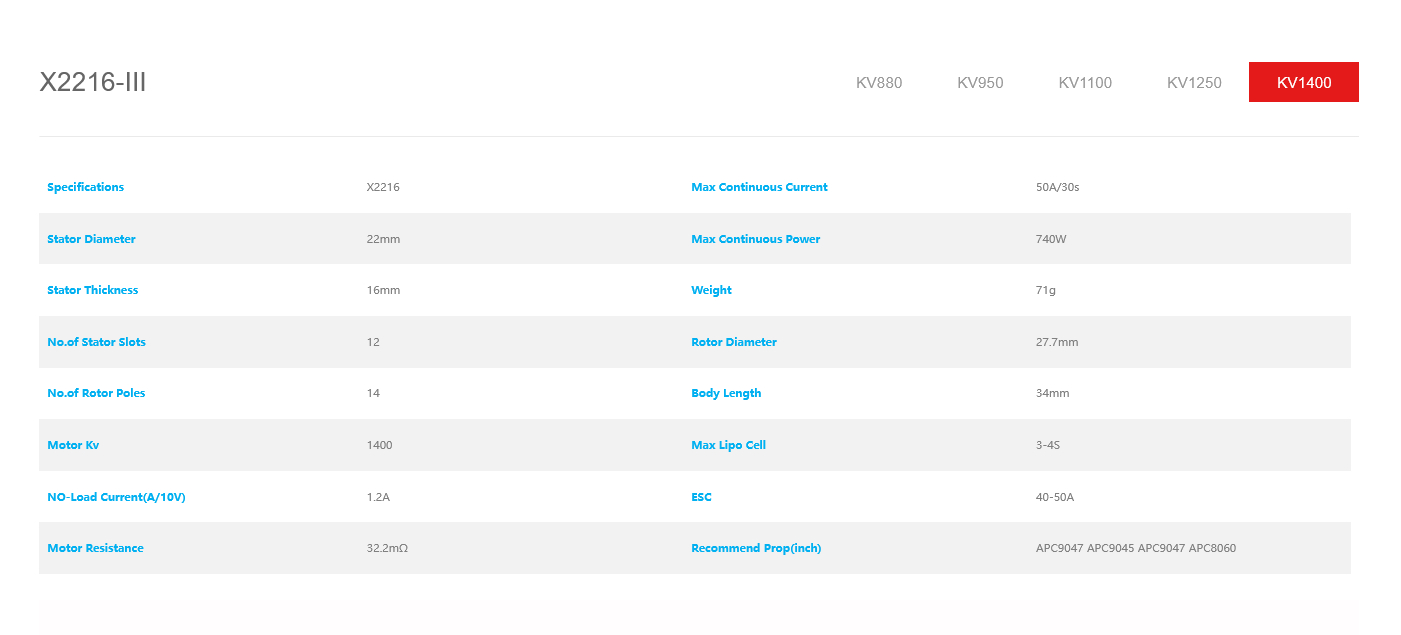Screen dimensions: 1401x635
Task: Click the 40-50A ESC value
Action: tap(1055, 497)
